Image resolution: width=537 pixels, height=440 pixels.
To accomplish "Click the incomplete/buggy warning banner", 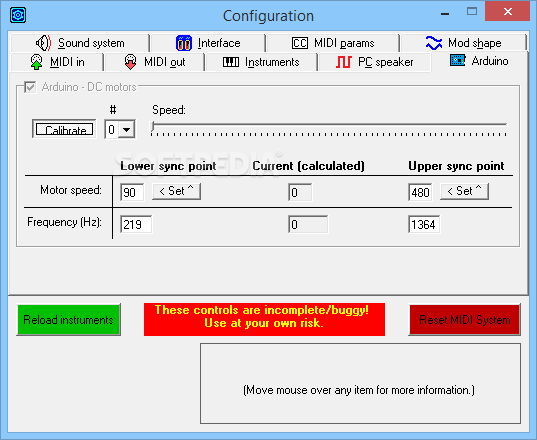I will tap(264, 319).
